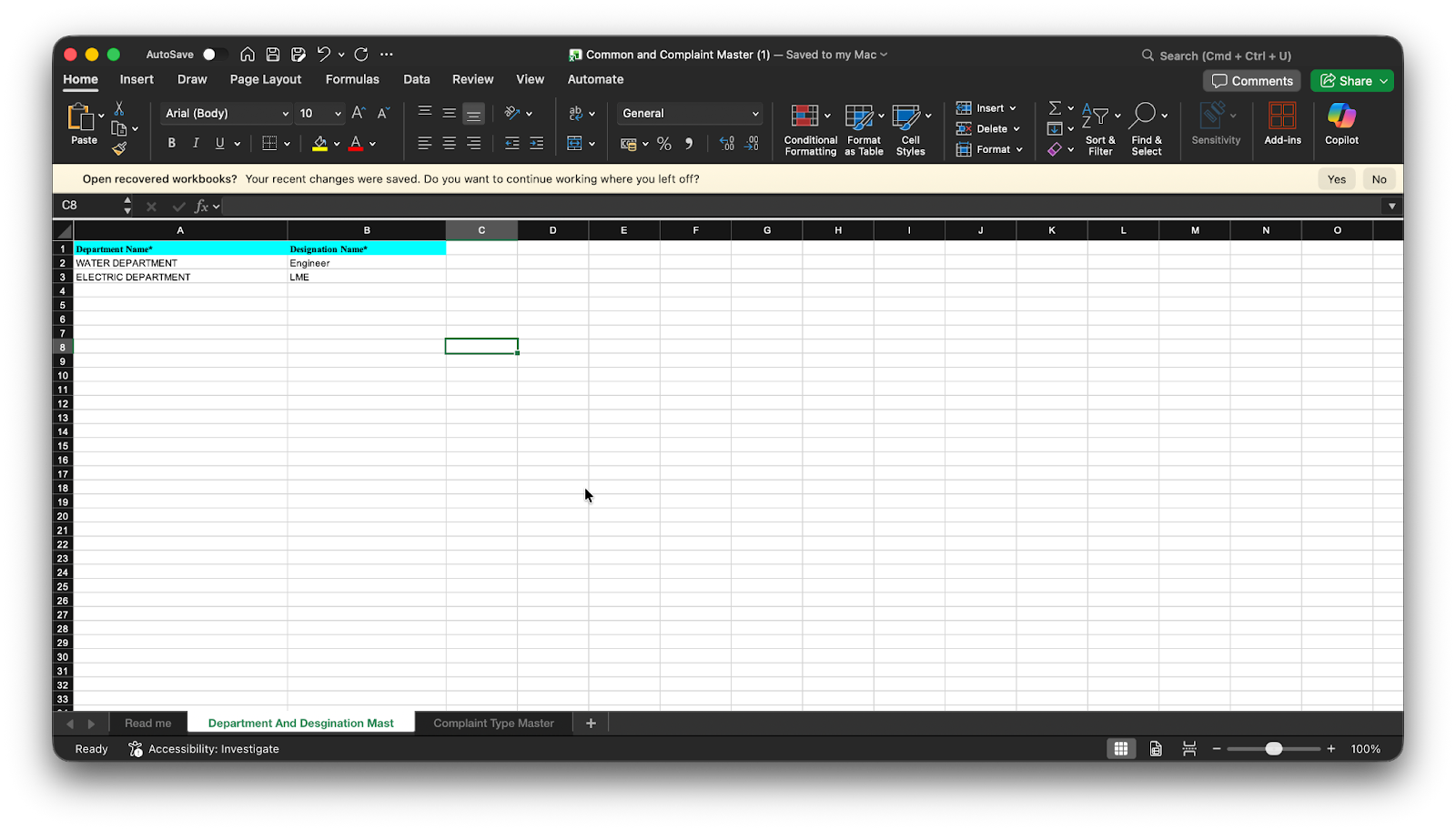Click the Percent Style icon
The image size is (1456, 831).
[664, 144]
